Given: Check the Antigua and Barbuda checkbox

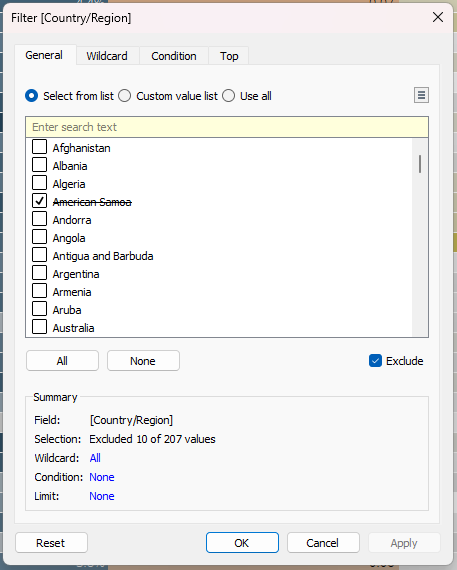Looking at the screenshot, I should point(39,255).
